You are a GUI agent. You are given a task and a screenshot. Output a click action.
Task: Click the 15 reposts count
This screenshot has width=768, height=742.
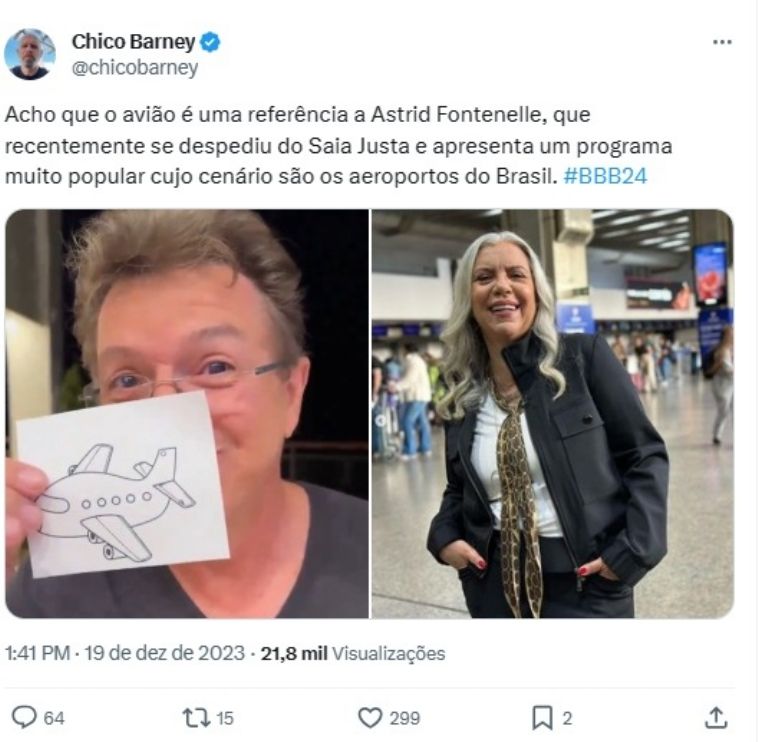224,718
